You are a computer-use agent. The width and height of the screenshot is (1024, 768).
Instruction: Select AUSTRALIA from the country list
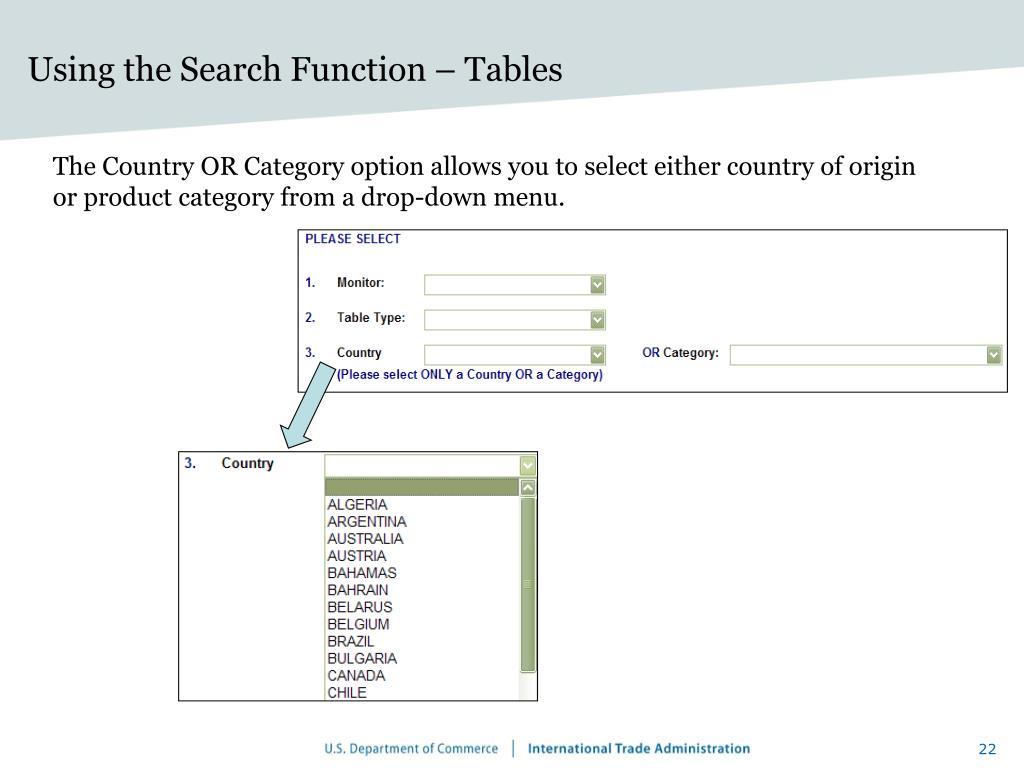pyautogui.click(x=422, y=539)
